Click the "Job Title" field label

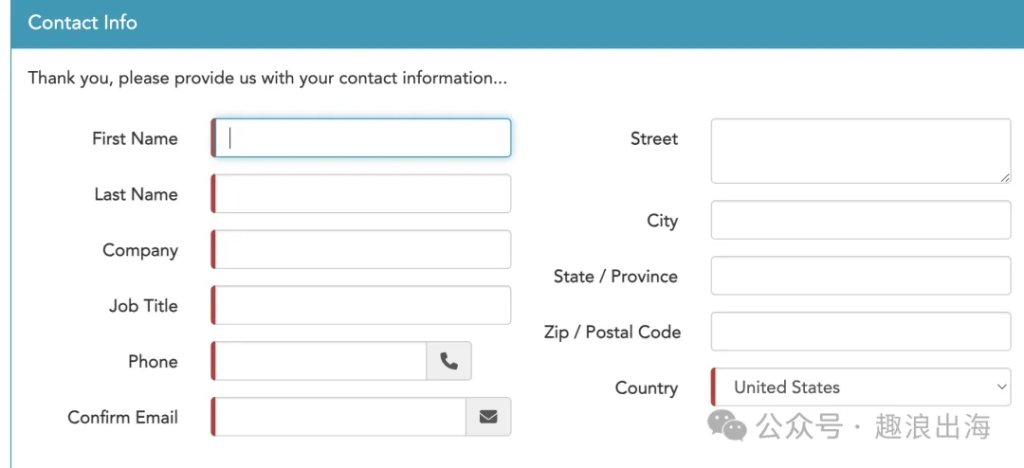tap(143, 305)
